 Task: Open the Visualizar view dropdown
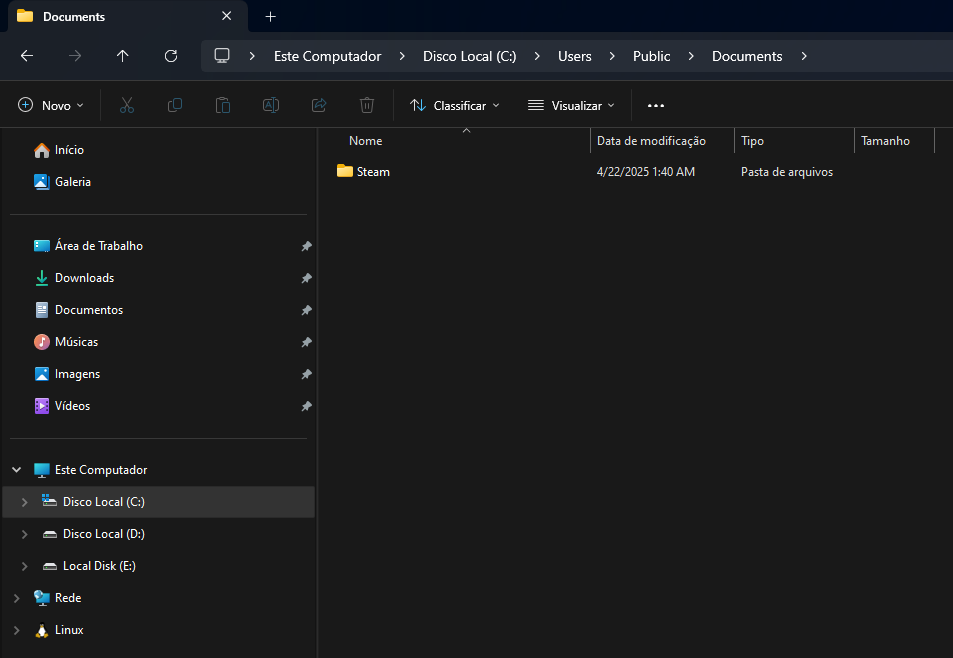point(571,105)
